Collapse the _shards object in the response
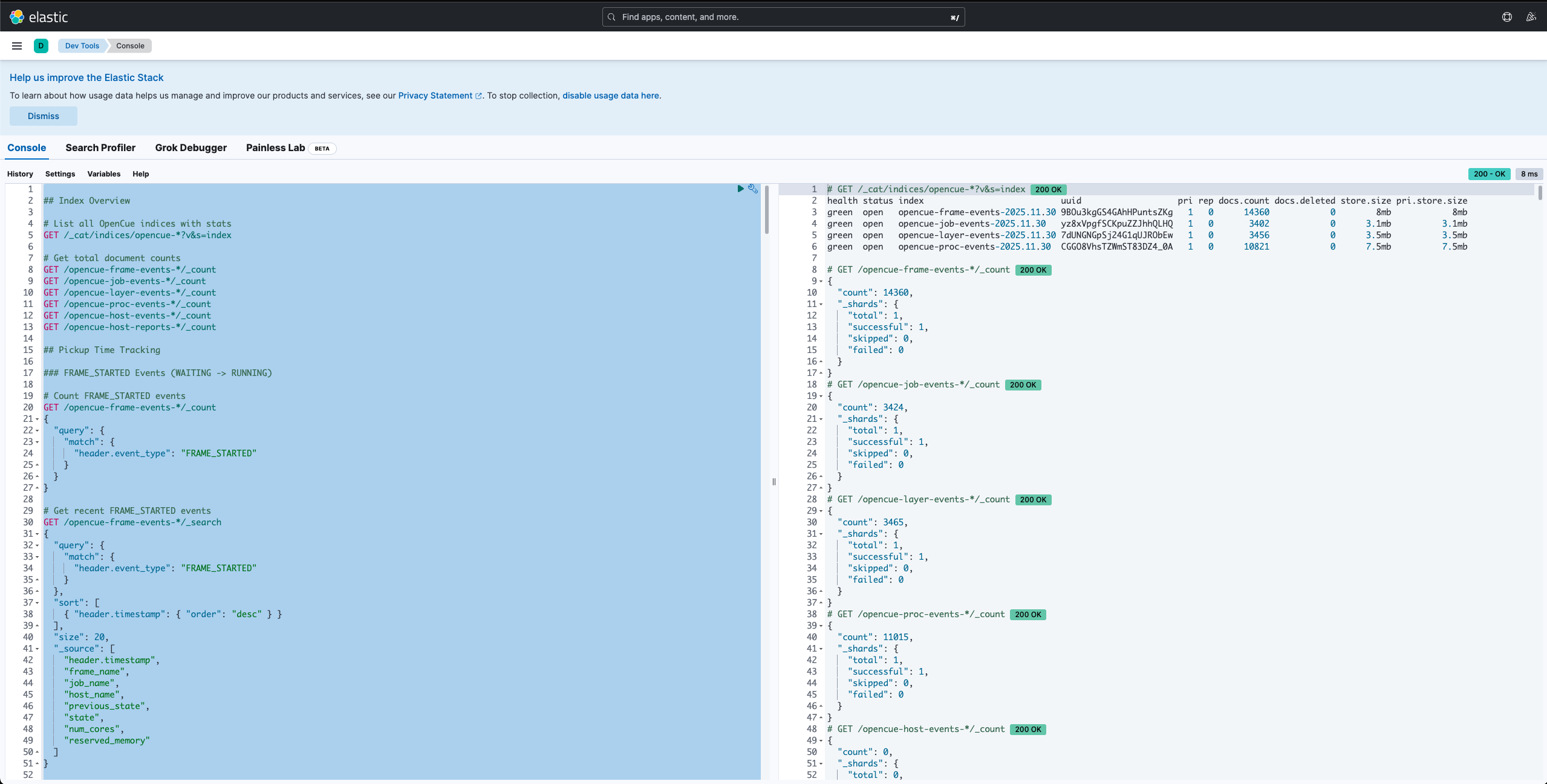 pyautogui.click(x=820, y=304)
